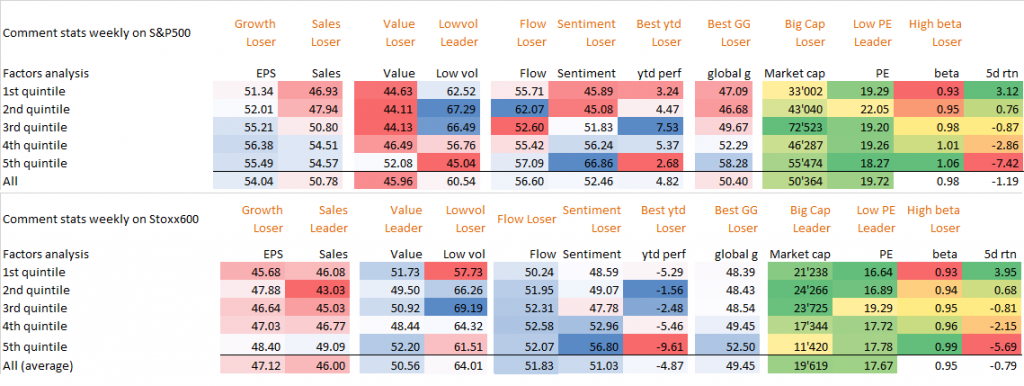Click the 'Comment stats weekly on S&P500' title

point(74,33)
